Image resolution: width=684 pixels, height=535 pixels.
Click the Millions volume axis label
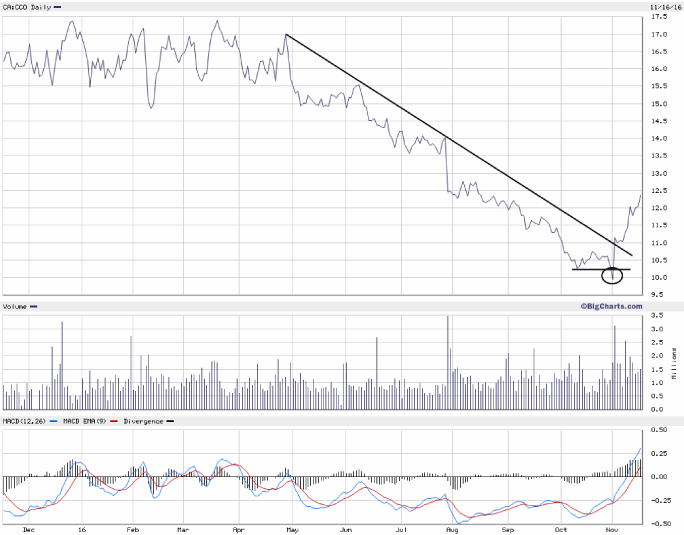(673, 362)
